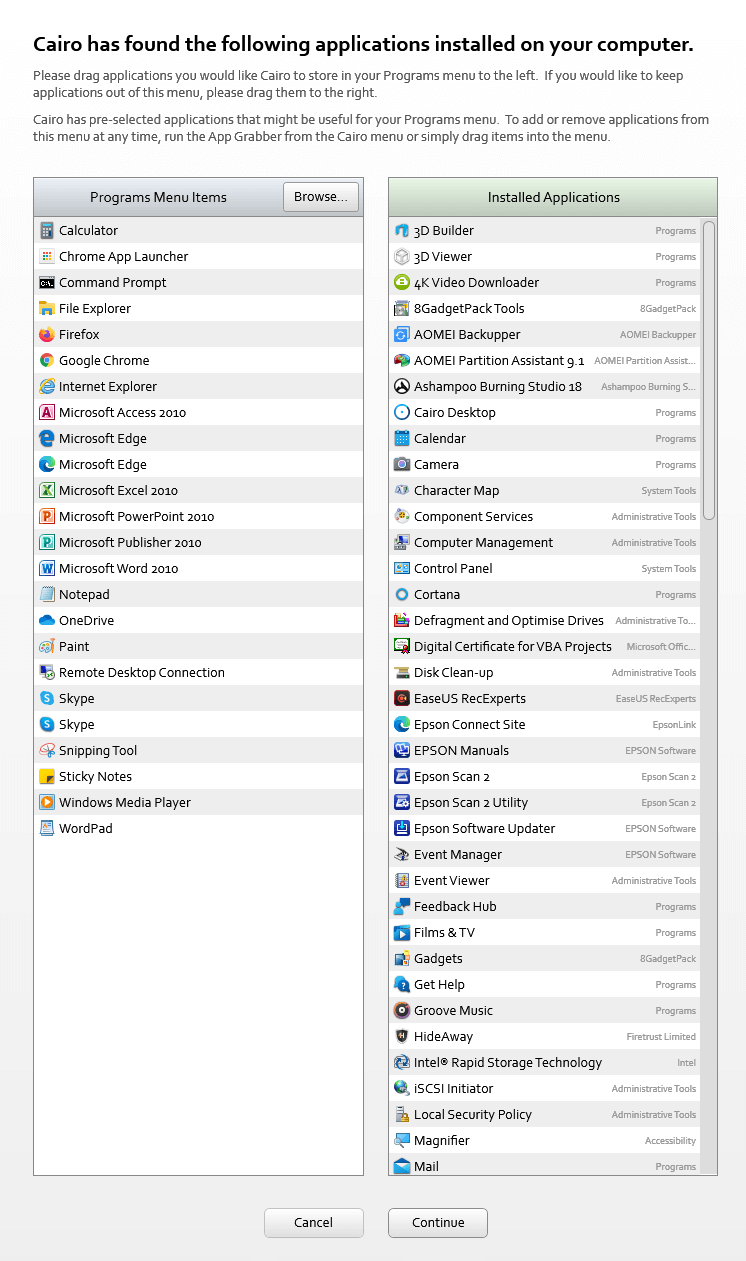Select the Calendar entry
The image size is (746, 1261).
(545, 439)
